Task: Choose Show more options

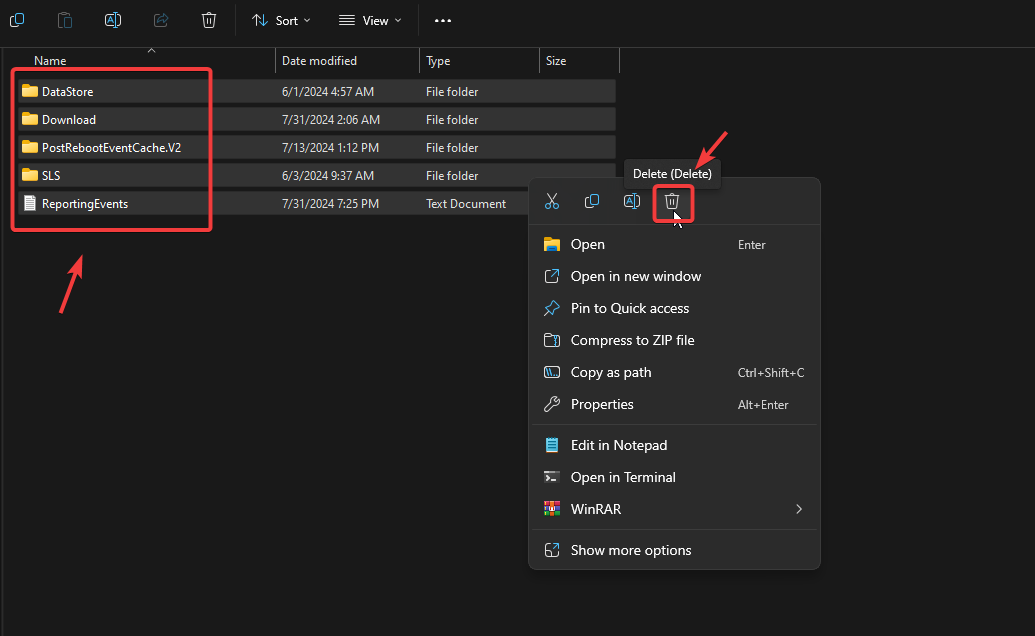Action: click(631, 550)
